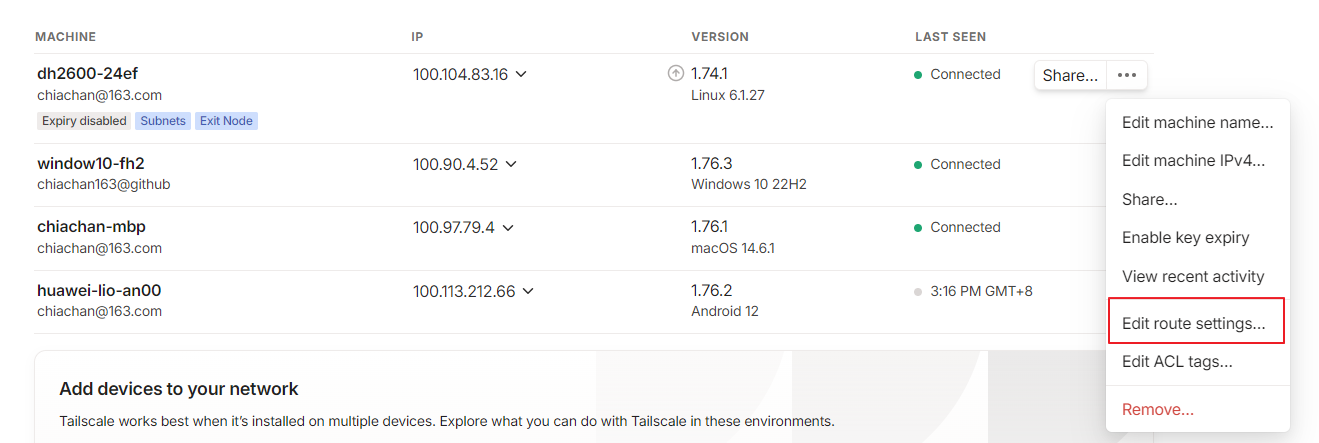
Task: Click the Exit Node badge
Action: pos(226,121)
